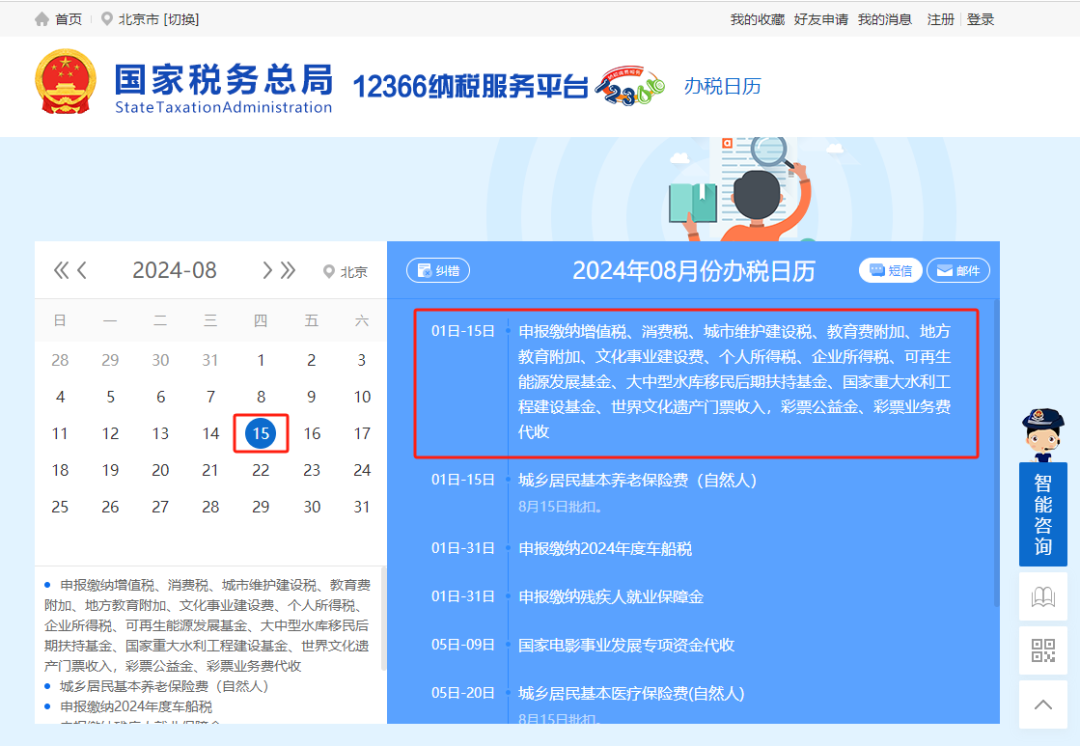This screenshot has width=1080, height=746.
Task: Click 申报缴纳2024年度车船税 bullet in left list
Action: pyautogui.click(x=136, y=707)
